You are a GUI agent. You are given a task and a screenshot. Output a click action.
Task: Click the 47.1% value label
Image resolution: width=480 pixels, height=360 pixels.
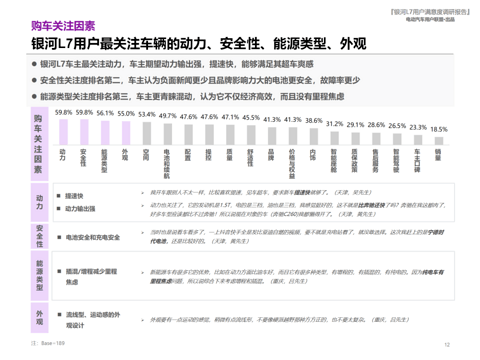pos(230,117)
